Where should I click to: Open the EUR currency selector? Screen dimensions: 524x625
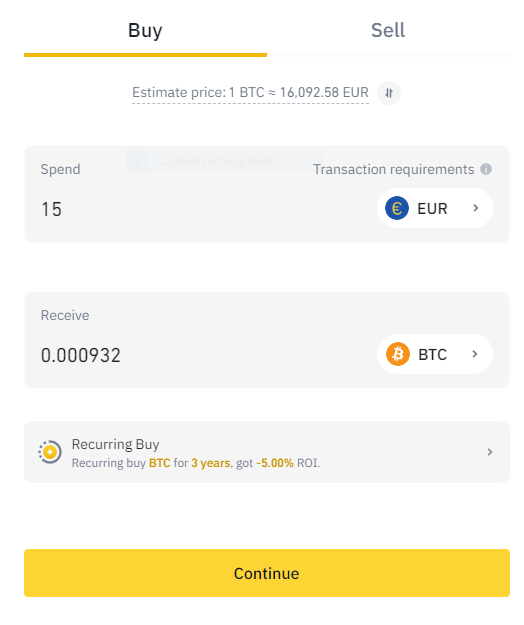(435, 208)
